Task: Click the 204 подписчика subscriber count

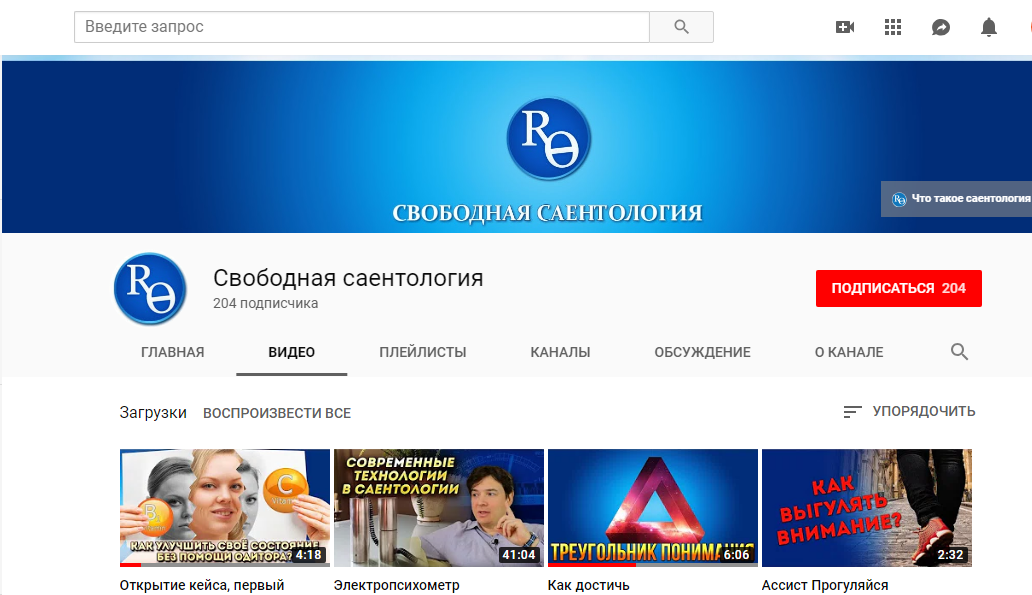Action: click(265, 303)
